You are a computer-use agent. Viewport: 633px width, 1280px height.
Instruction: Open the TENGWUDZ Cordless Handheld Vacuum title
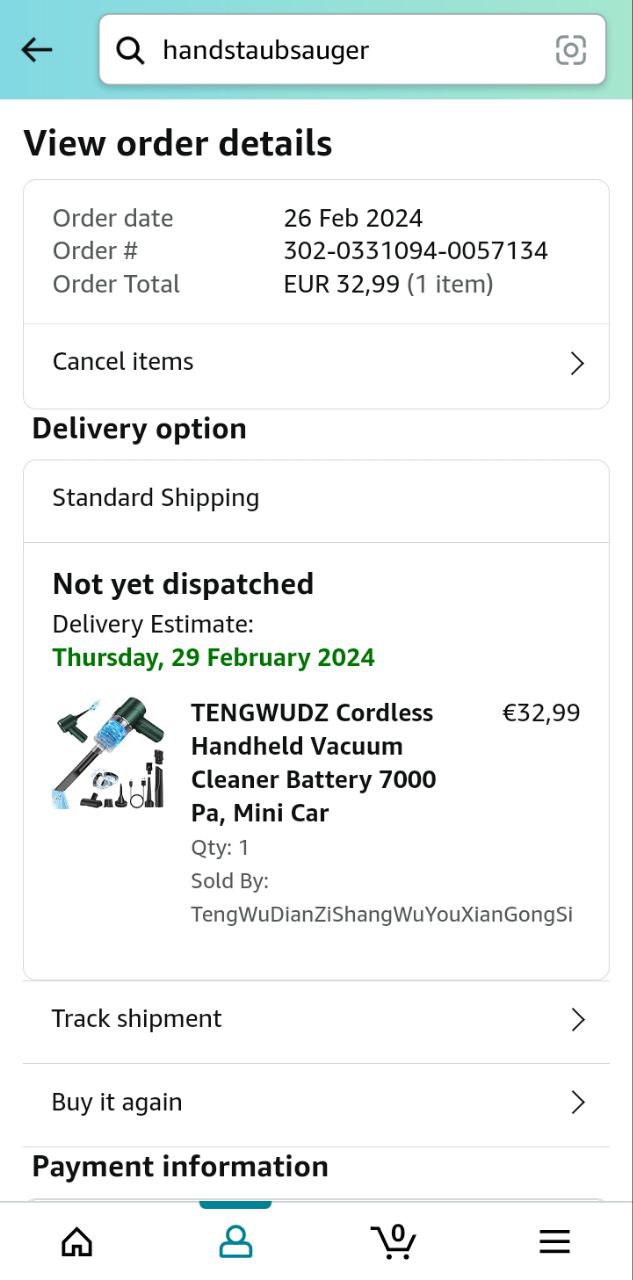(x=313, y=762)
